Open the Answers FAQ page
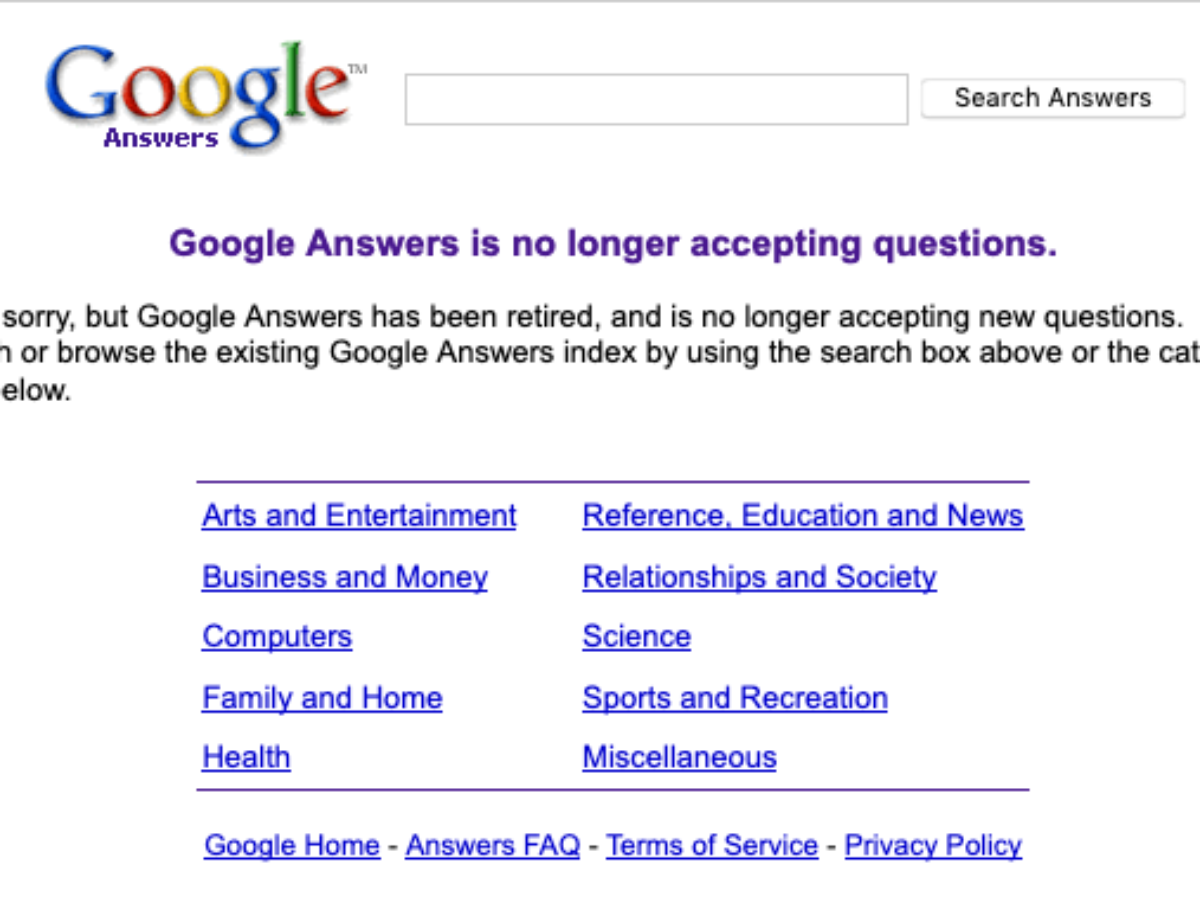Image resolution: width=1200 pixels, height=900 pixels. (493, 846)
